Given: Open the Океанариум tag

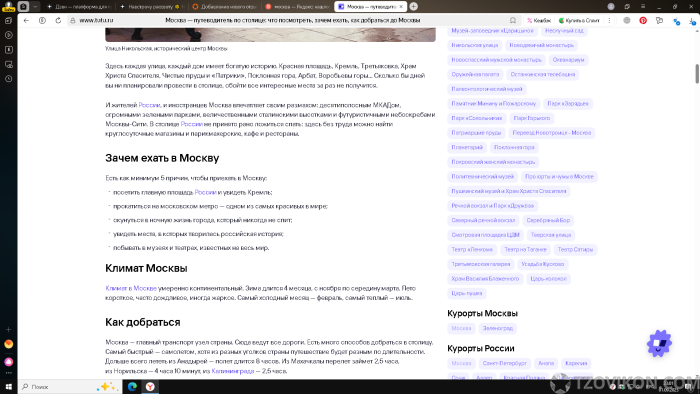Looking at the screenshot, I should coord(568,60).
